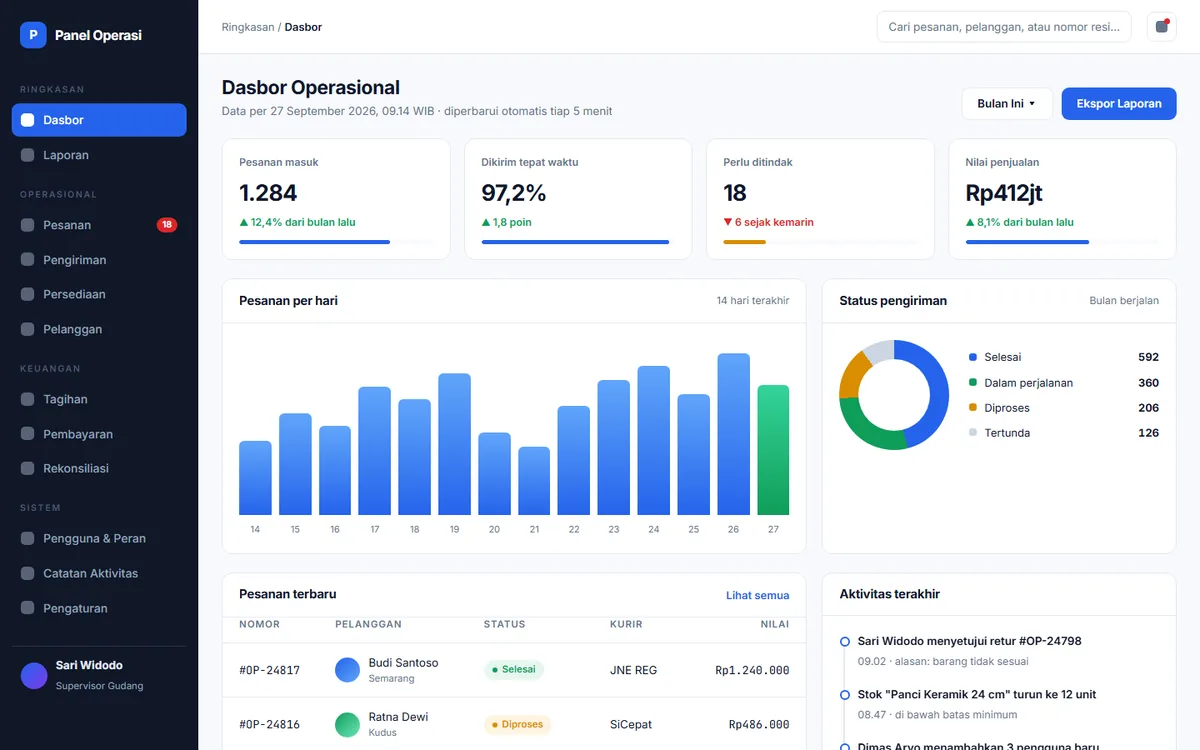This screenshot has height=750, width=1200.
Task: Click the Selesai status pill for #OP-24817
Action: (x=514, y=670)
